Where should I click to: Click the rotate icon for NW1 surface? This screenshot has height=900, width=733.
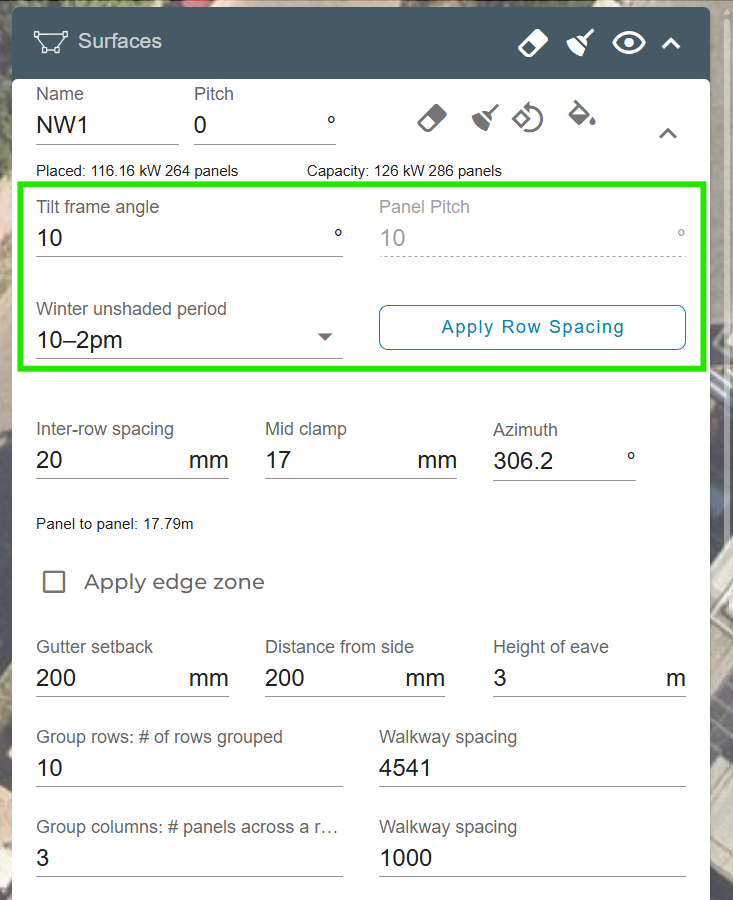coord(527,118)
